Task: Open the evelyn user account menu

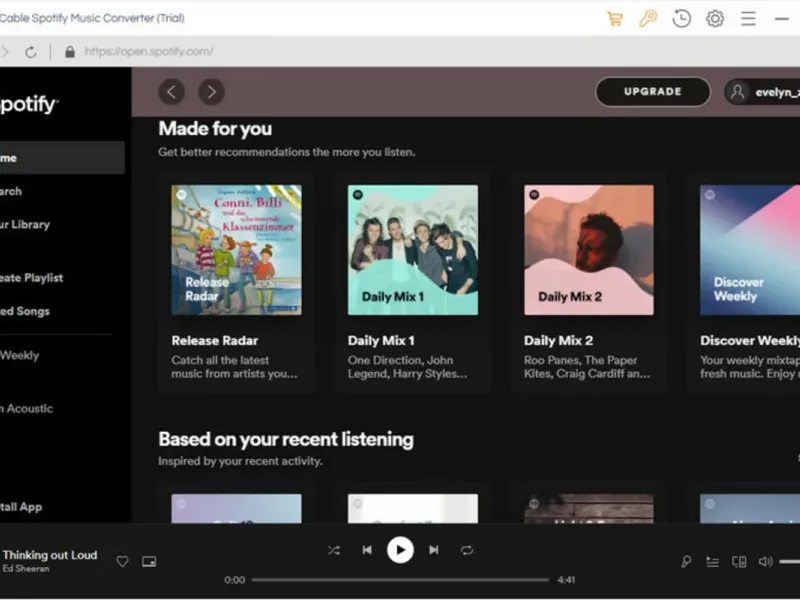Action: tap(762, 92)
